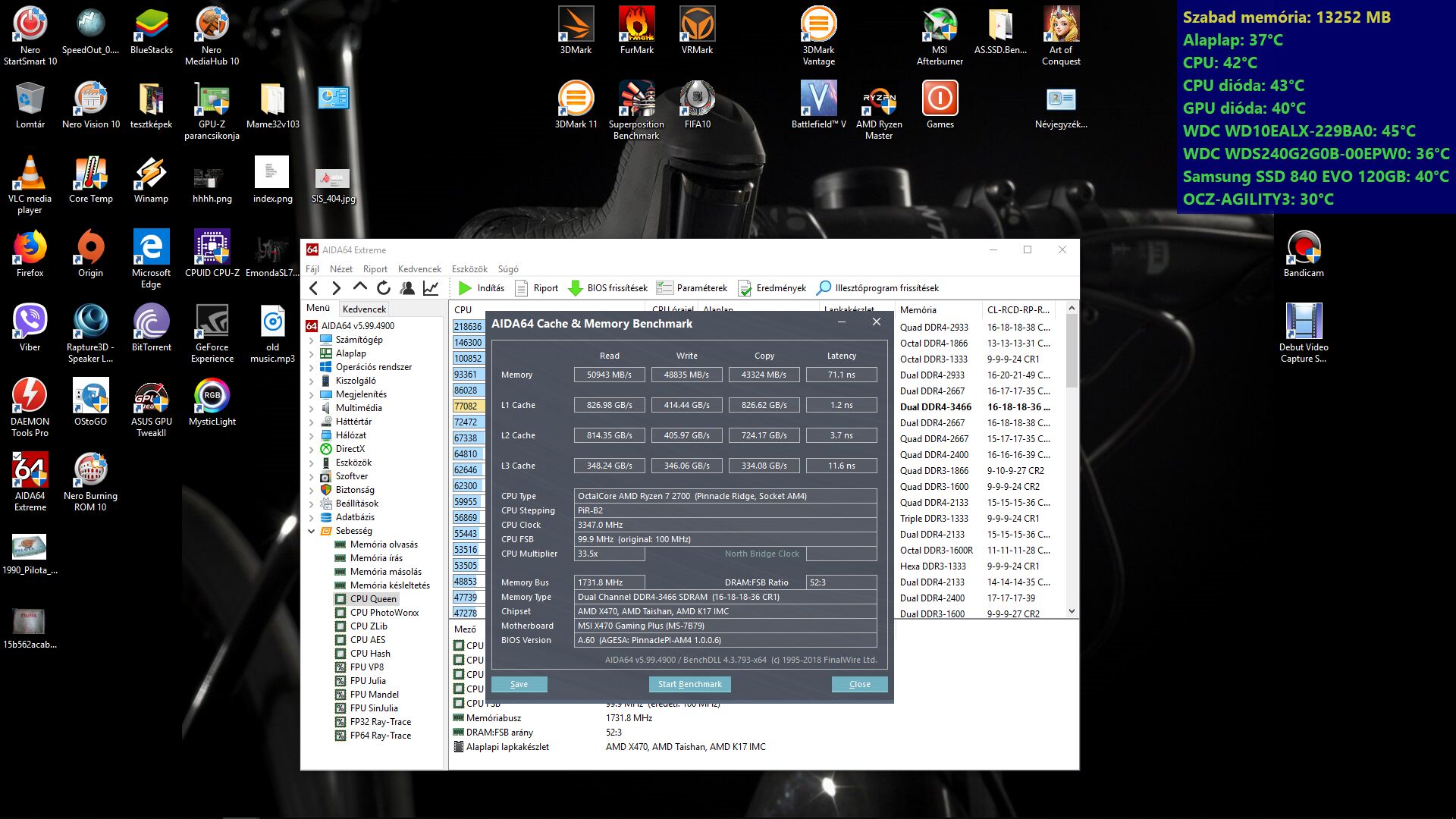
Task: Expand the Multimédia tree node
Action: [311, 409]
